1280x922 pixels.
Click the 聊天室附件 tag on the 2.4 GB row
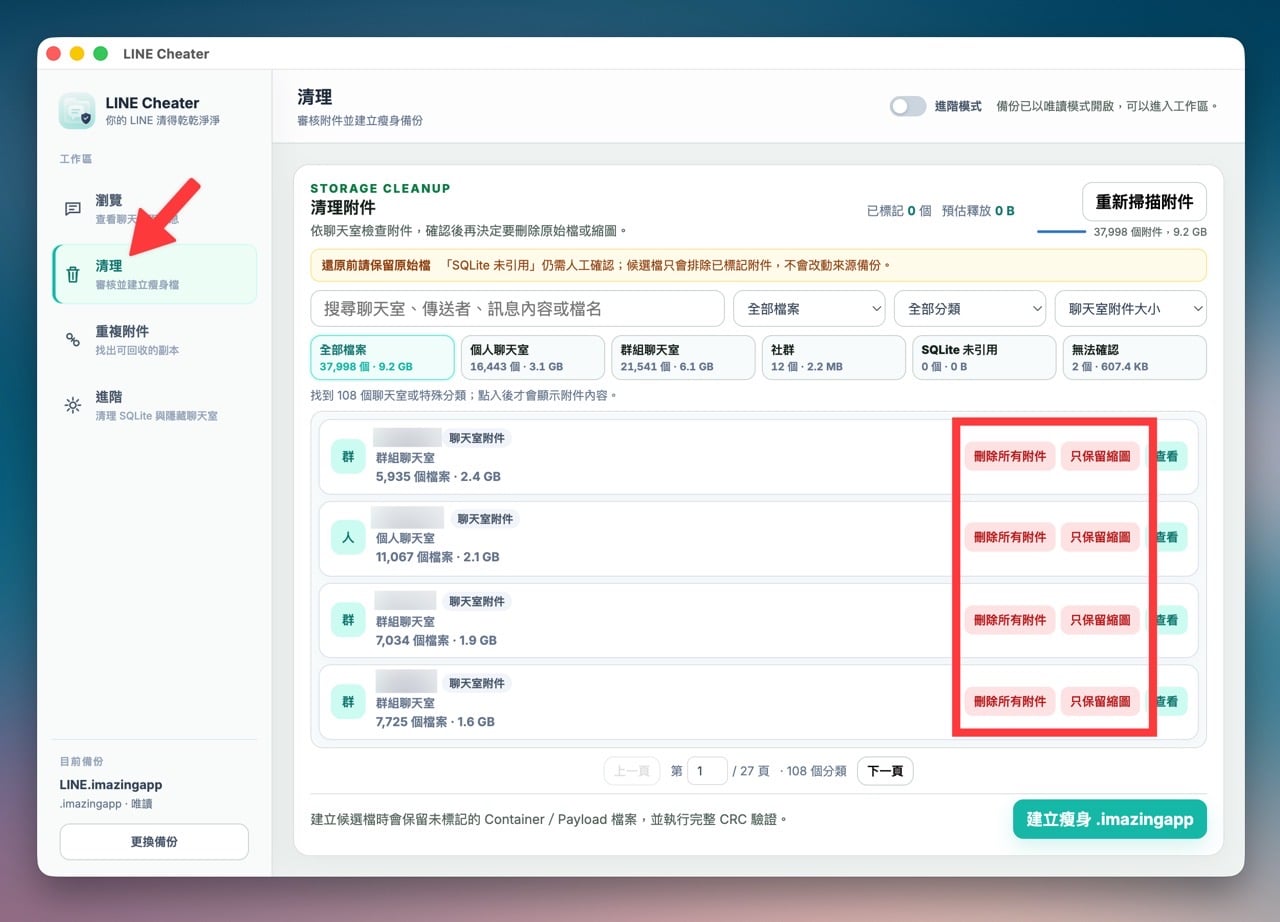click(x=477, y=438)
